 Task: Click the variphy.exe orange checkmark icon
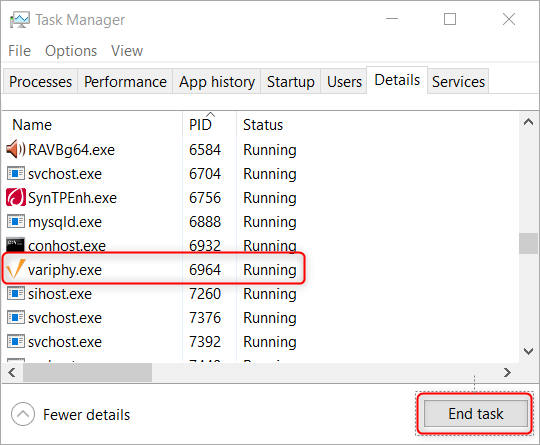pyautogui.click(x=15, y=269)
